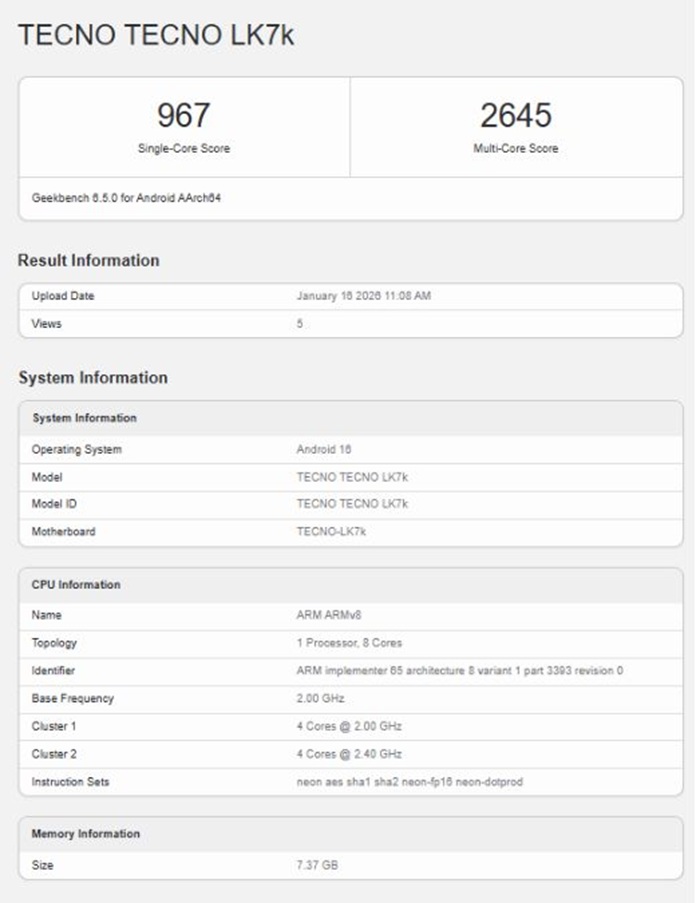700x903 pixels.
Task: Click the 967 single-core score value
Action: (183, 116)
